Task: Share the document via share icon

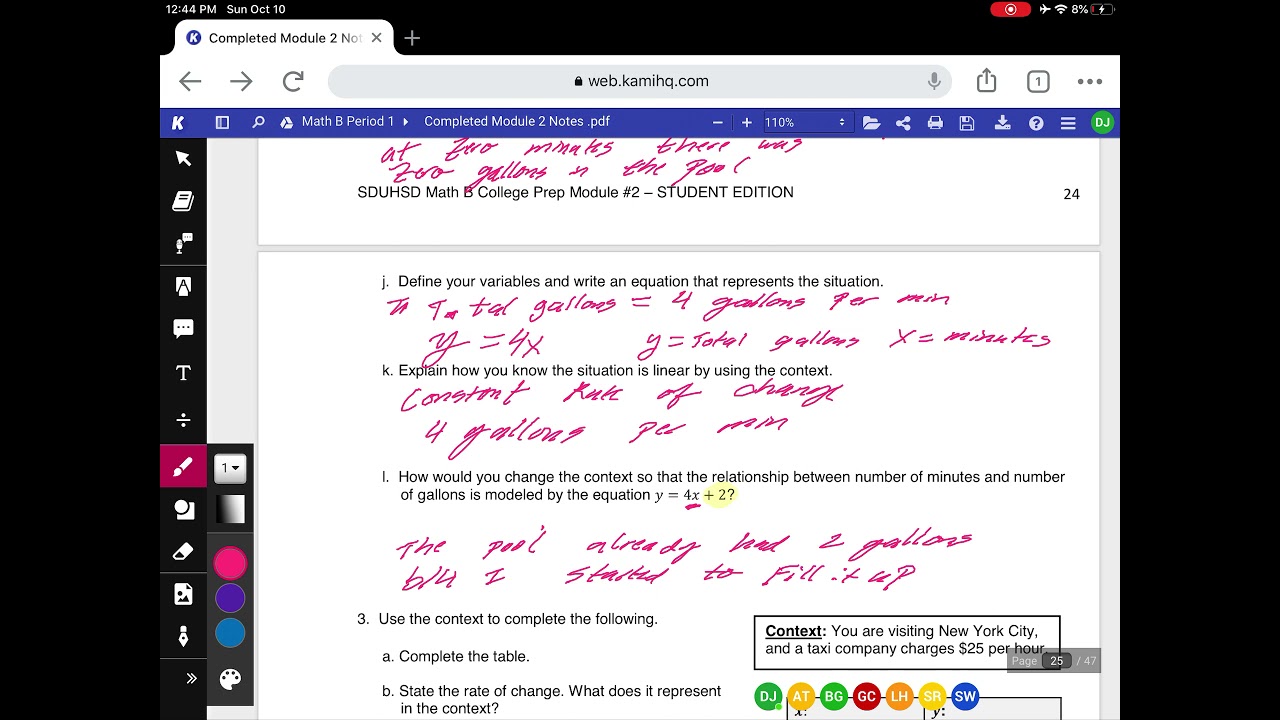Action: click(x=903, y=123)
